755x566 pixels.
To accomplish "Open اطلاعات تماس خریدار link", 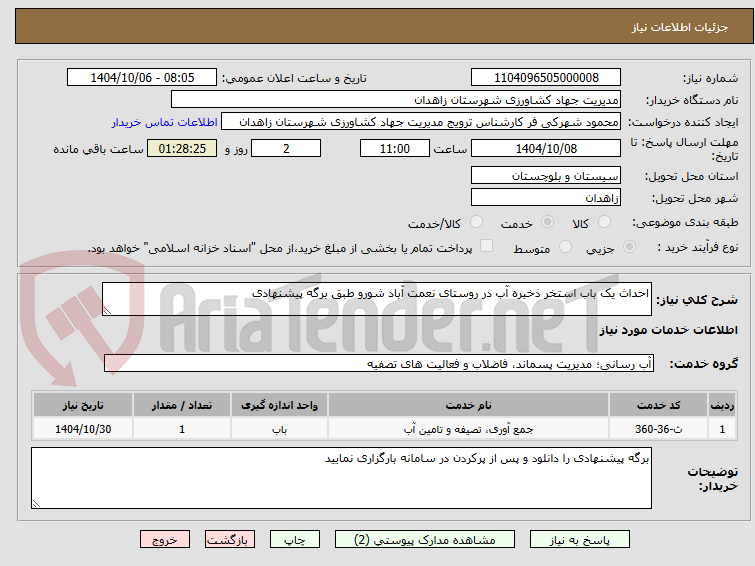I will [x=165, y=122].
